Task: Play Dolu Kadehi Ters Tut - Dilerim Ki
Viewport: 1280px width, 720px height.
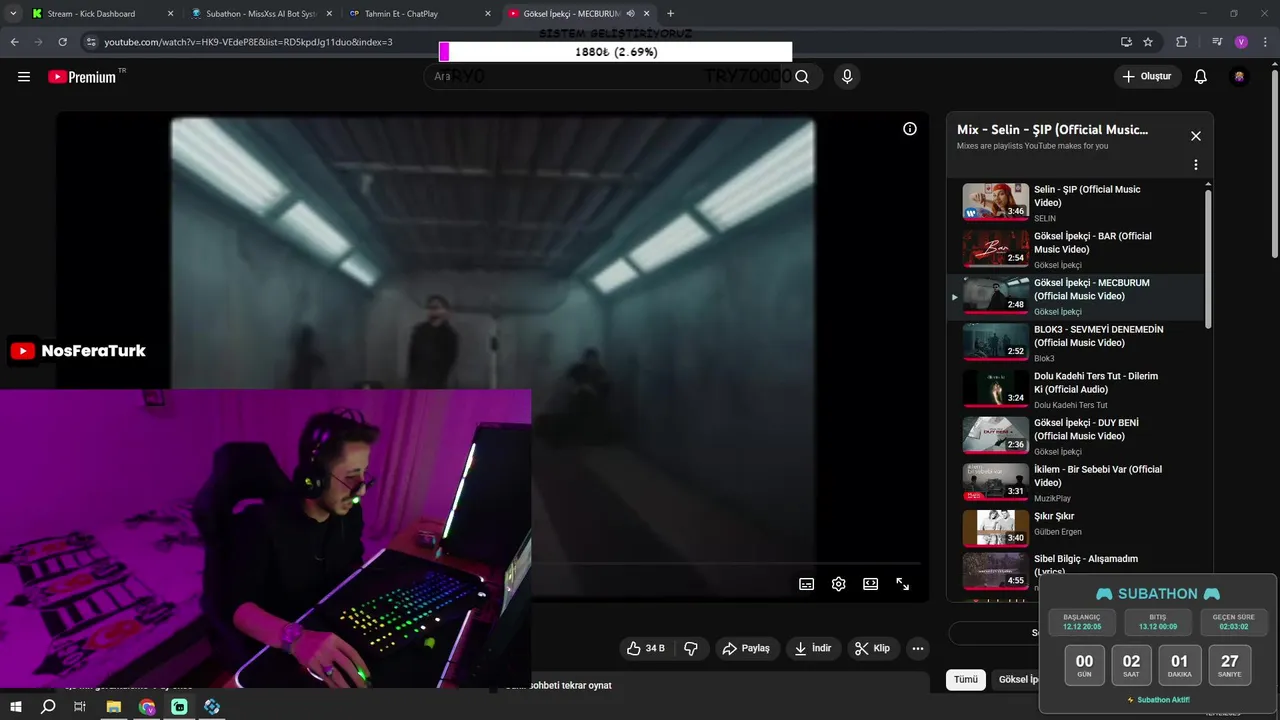Action: point(1075,390)
